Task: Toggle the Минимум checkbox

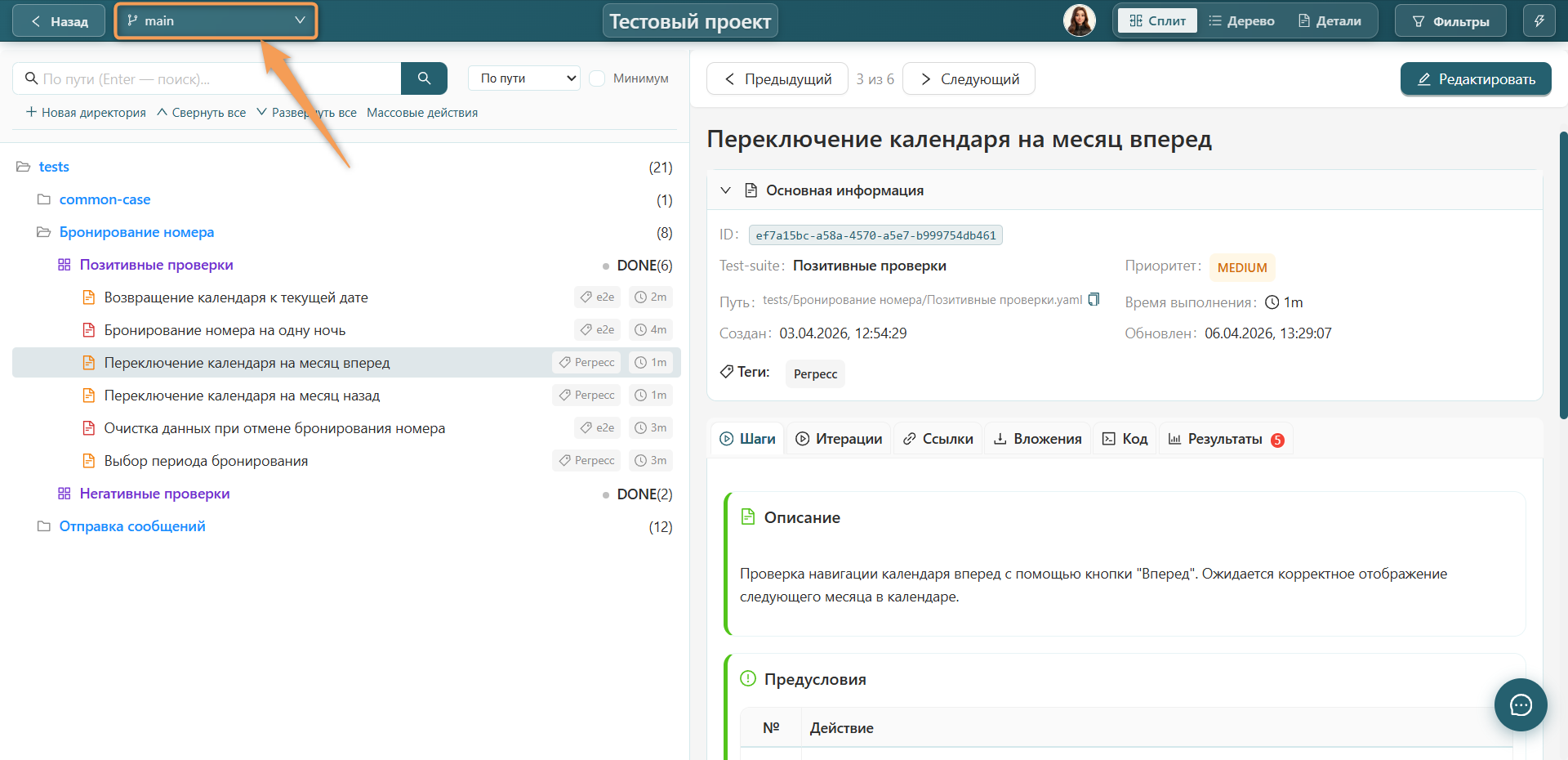Action: (x=597, y=78)
